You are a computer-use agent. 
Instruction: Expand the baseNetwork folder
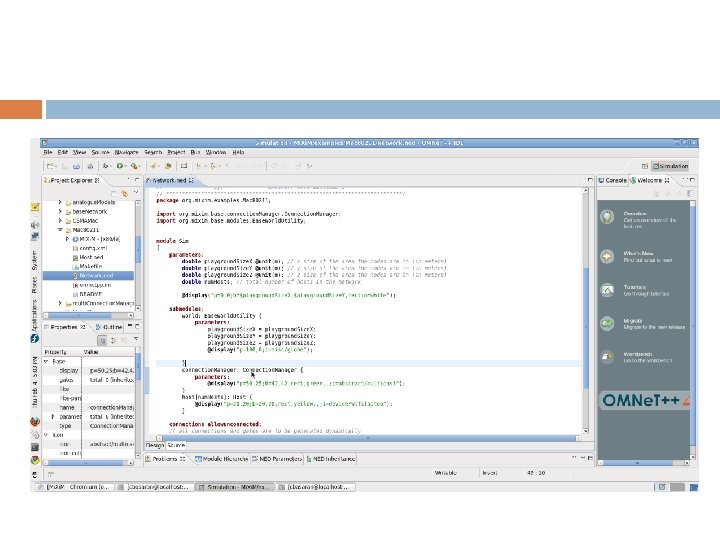click(x=60, y=212)
